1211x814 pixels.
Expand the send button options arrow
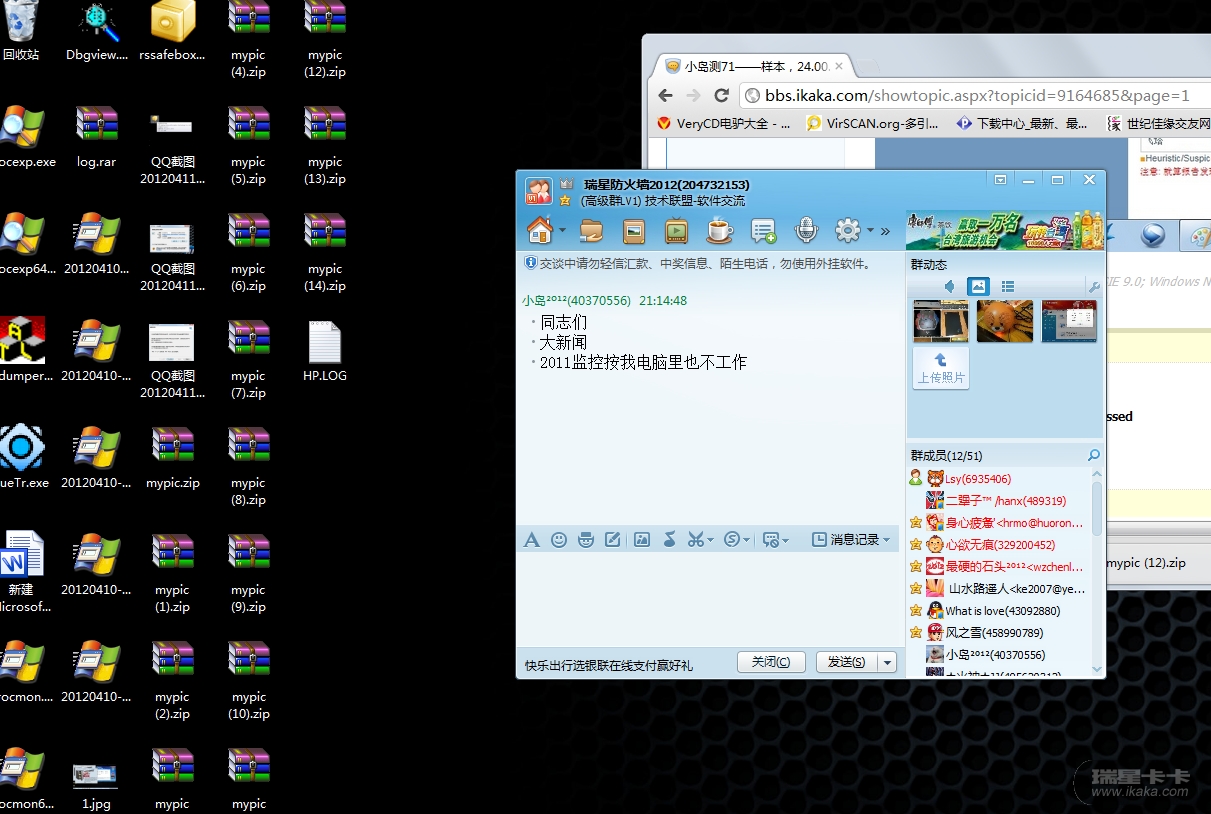pos(887,662)
